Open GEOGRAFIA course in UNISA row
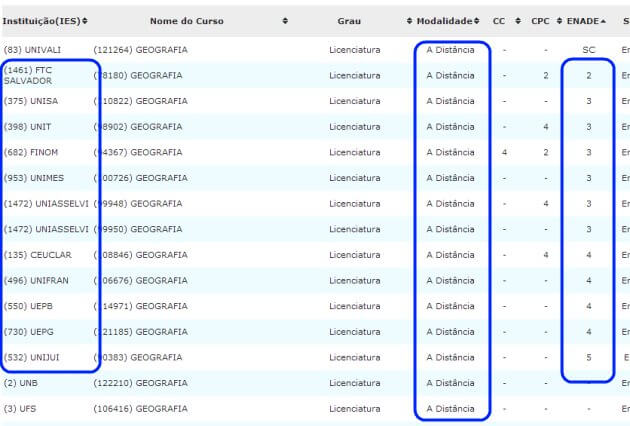 point(141,101)
